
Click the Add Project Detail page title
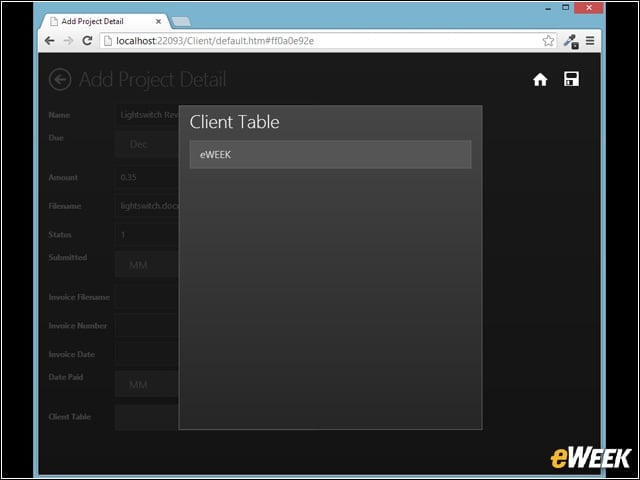[152, 80]
